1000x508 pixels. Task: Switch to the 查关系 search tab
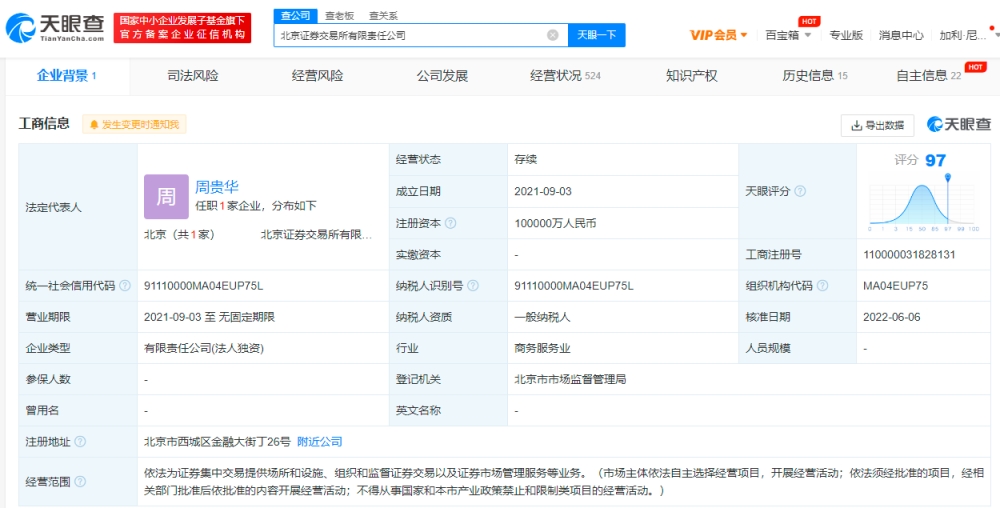pos(383,16)
